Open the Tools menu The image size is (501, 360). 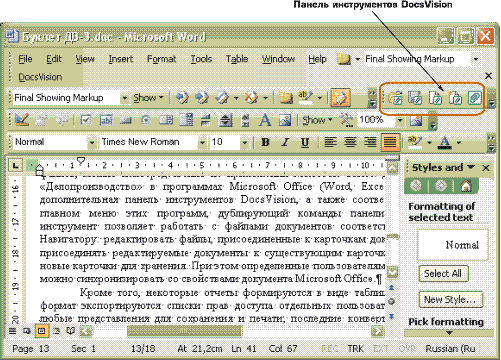click(201, 59)
